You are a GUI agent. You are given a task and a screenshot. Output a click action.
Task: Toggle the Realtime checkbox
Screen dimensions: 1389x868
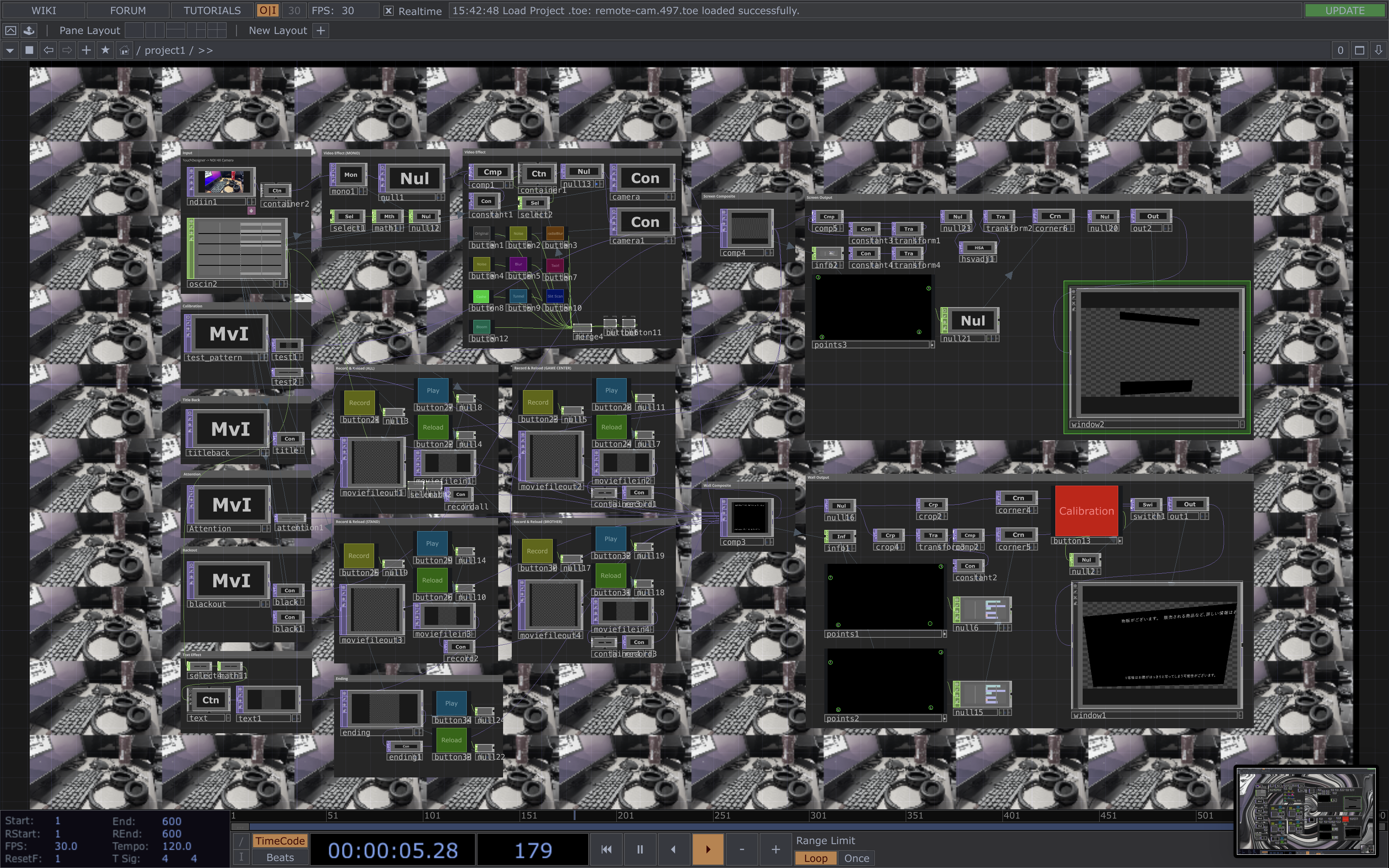(389, 11)
